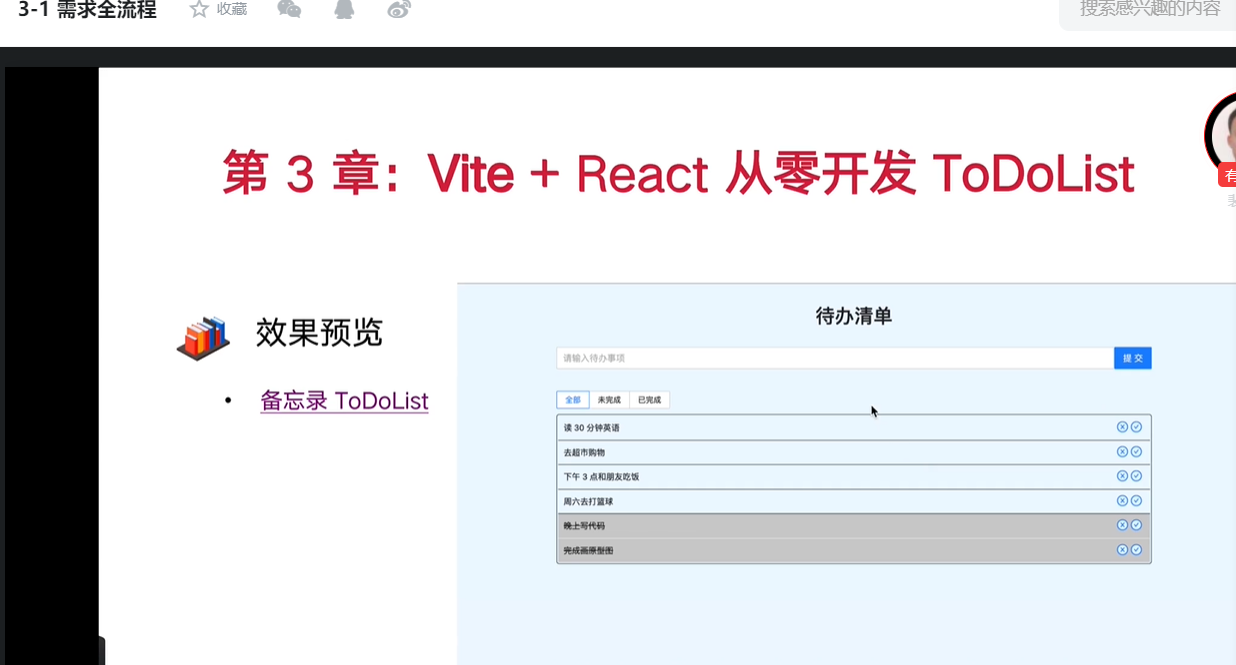Viewport: 1236px width, 665px height.
Task: Mark 去超市购物 as complete
Action: click(1136, 452)
